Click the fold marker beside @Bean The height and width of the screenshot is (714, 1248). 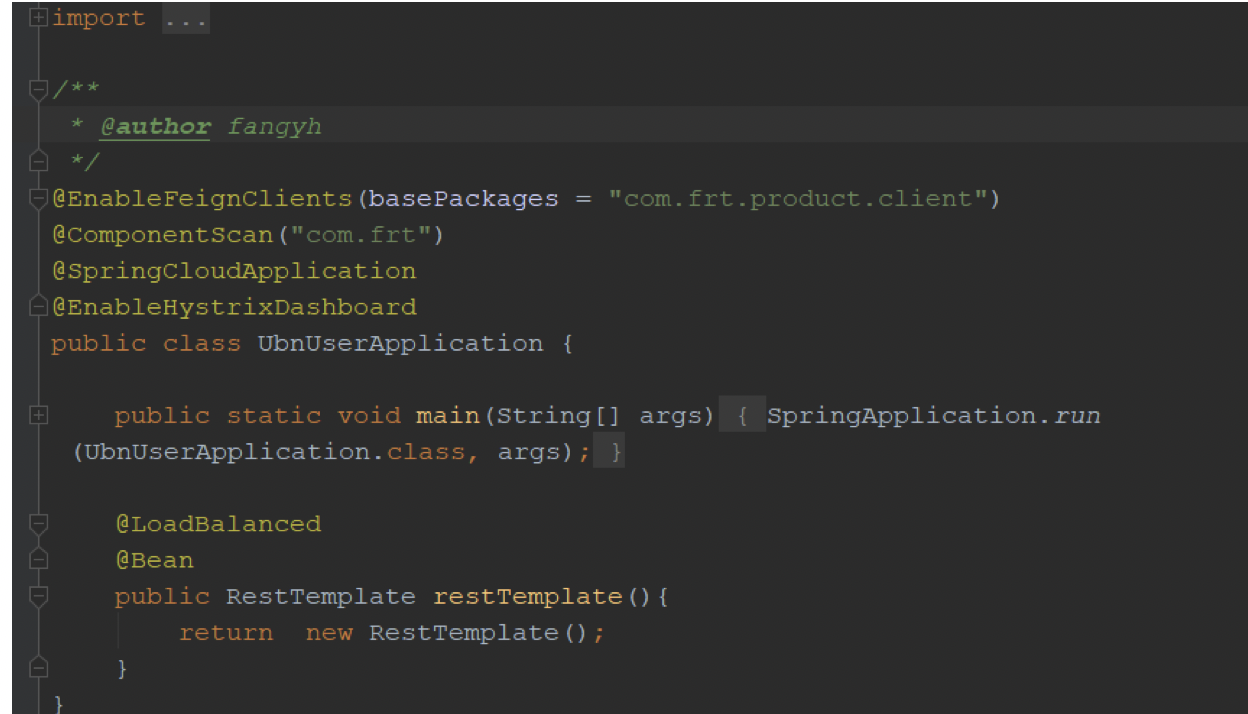(x=37, y=559)
